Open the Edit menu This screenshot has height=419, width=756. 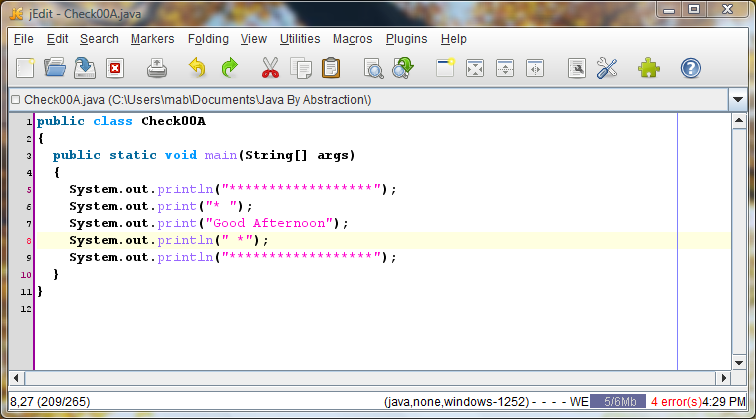(57, 39)
